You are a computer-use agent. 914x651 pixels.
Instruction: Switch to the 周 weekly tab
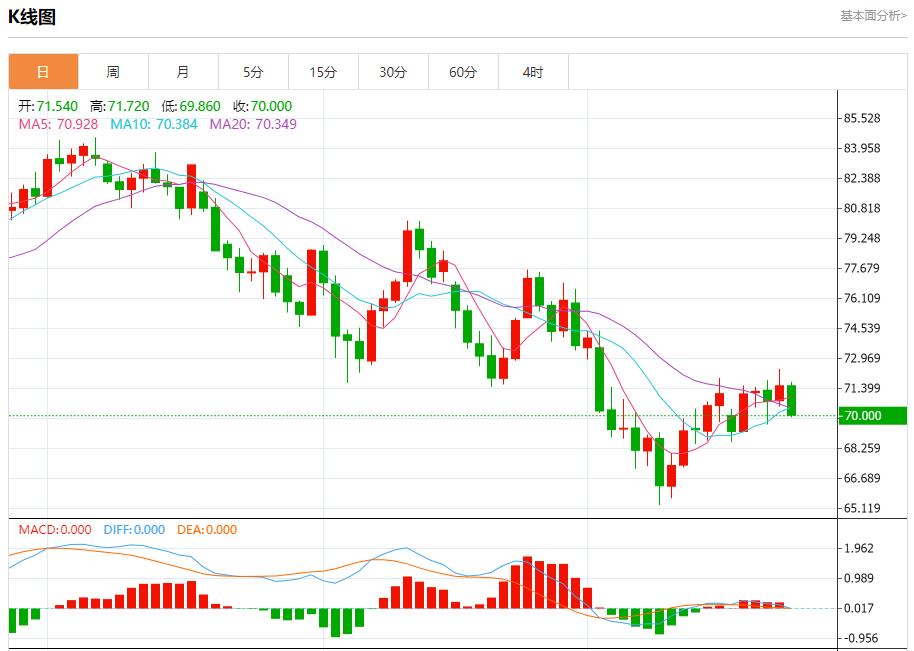click(113, 72)
